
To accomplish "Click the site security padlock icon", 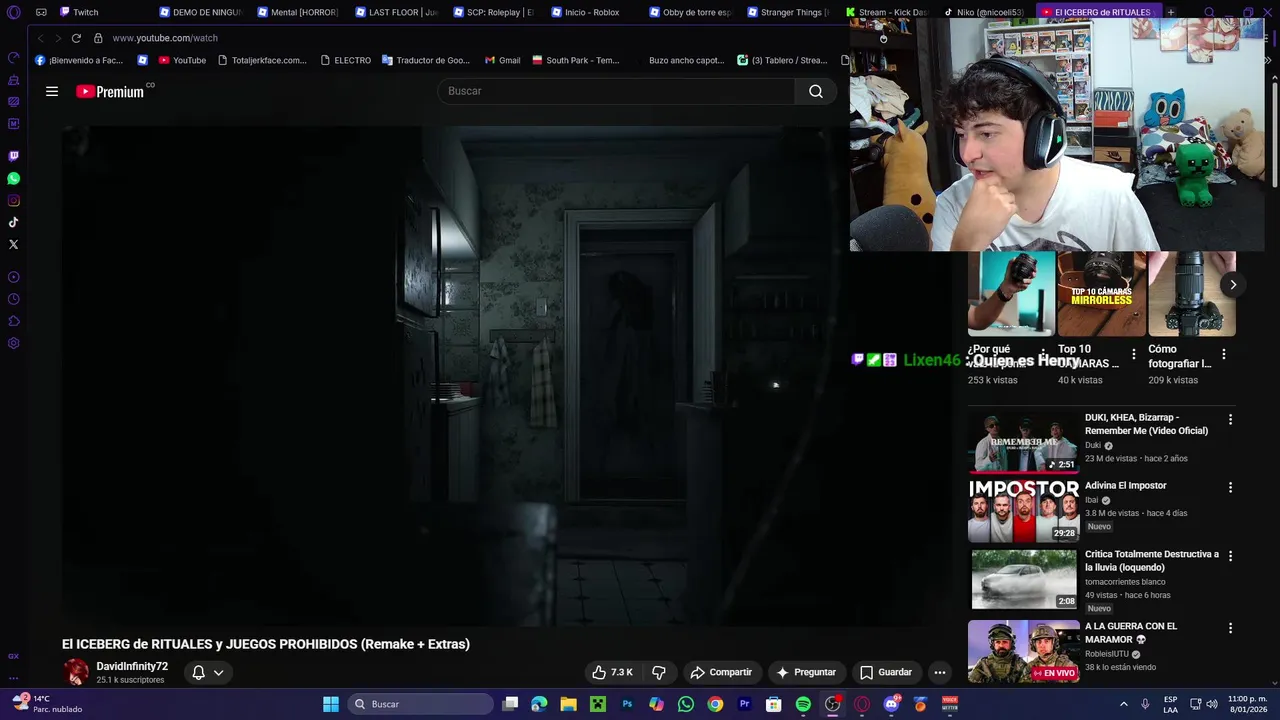I will pos(98,38).
